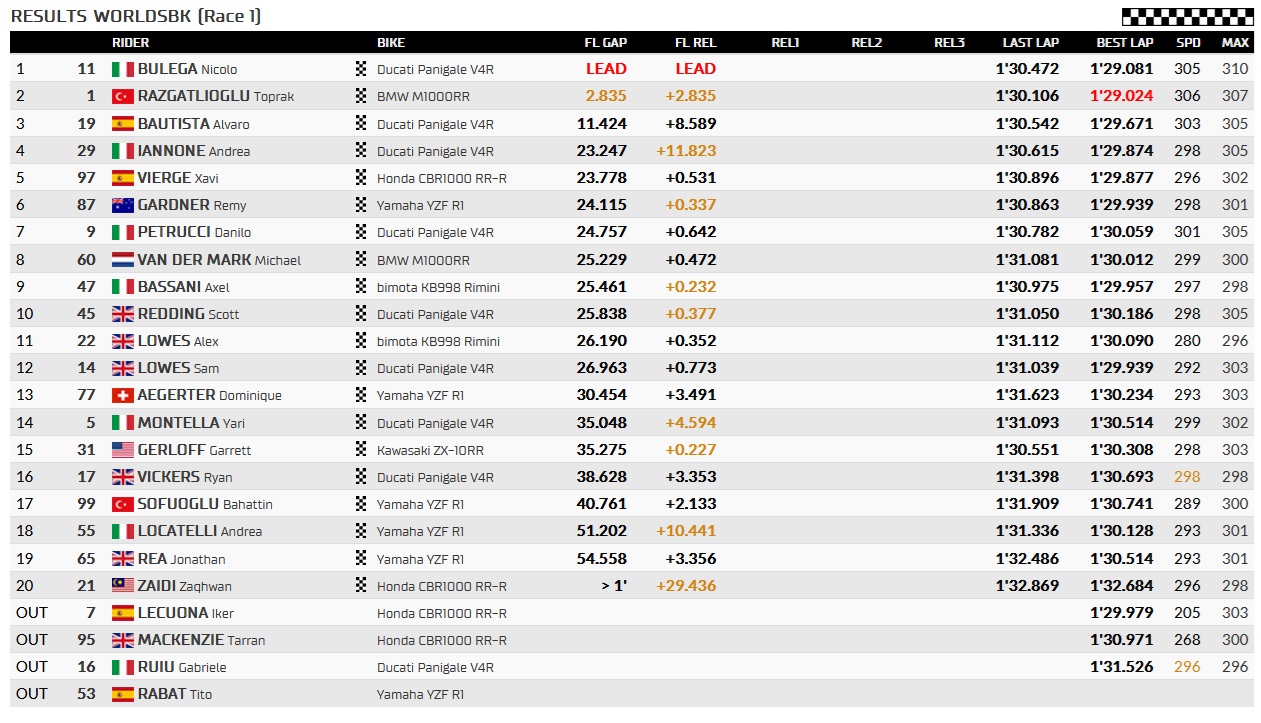This screenshot has width=1261, height=723.
Task: Click the Dutch flag next to VAN DER MARK
Action: [x=122, y=260]
